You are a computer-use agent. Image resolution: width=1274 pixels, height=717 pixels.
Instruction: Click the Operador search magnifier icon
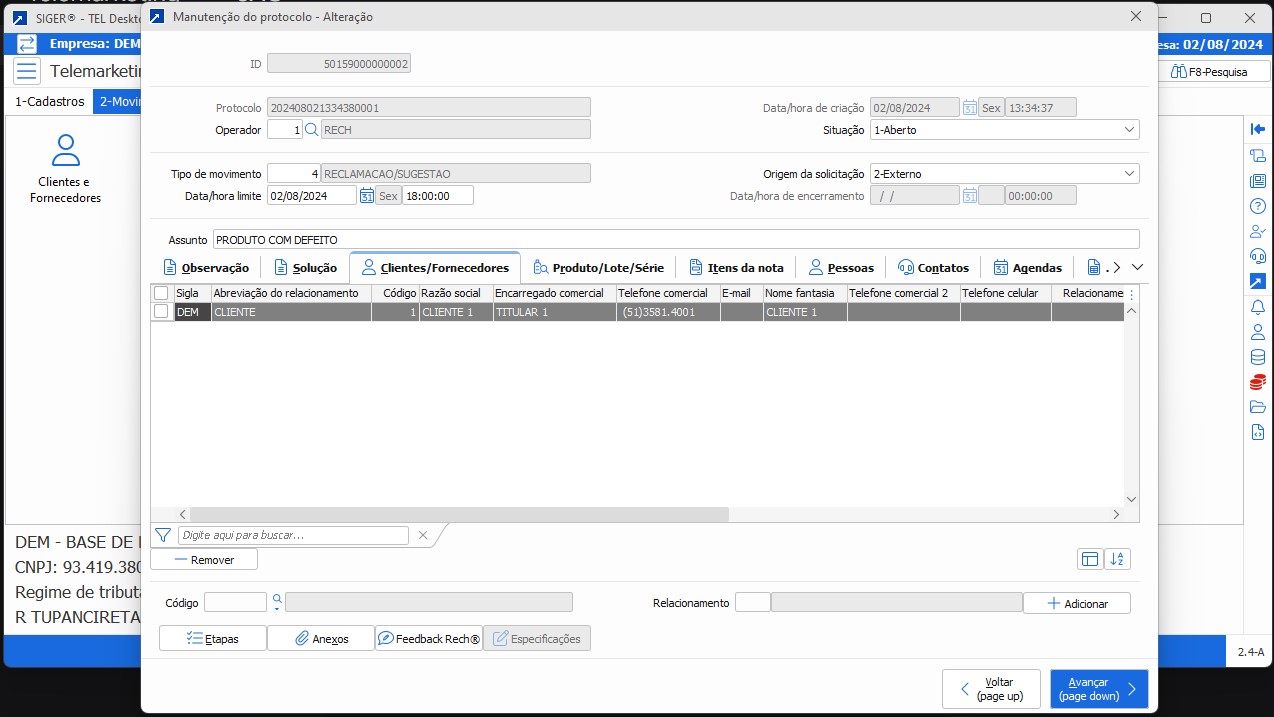[x=311, y=130]
